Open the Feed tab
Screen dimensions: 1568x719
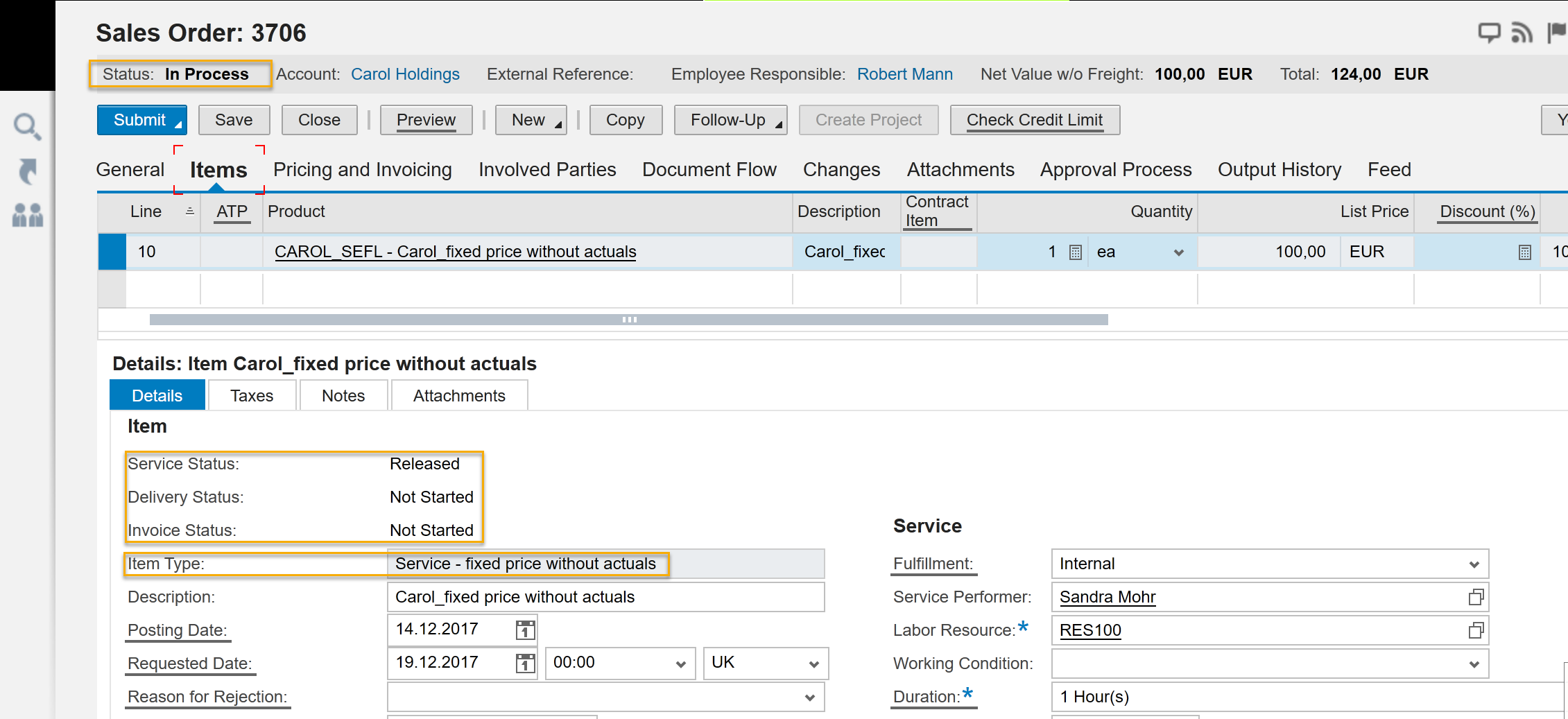[x=1389, y=170]
